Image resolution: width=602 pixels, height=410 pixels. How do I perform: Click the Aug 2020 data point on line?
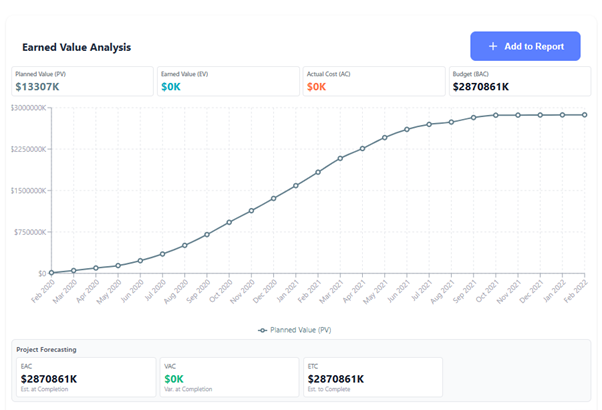coord(185,245)
